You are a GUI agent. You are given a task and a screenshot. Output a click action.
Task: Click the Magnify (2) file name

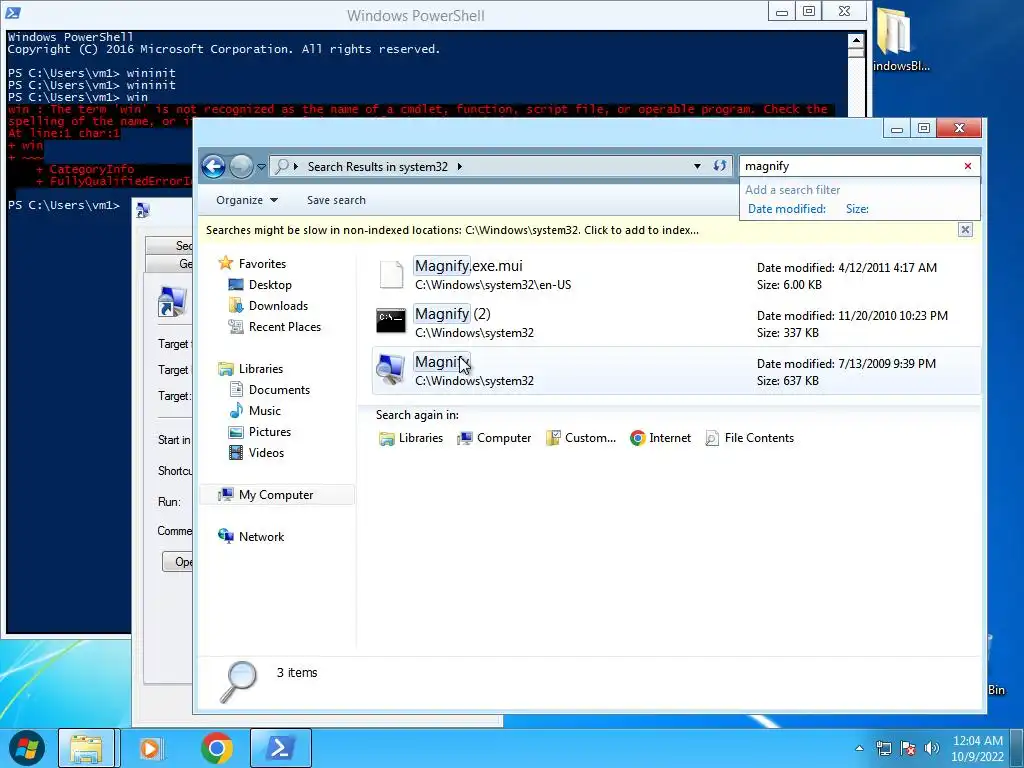453,314
